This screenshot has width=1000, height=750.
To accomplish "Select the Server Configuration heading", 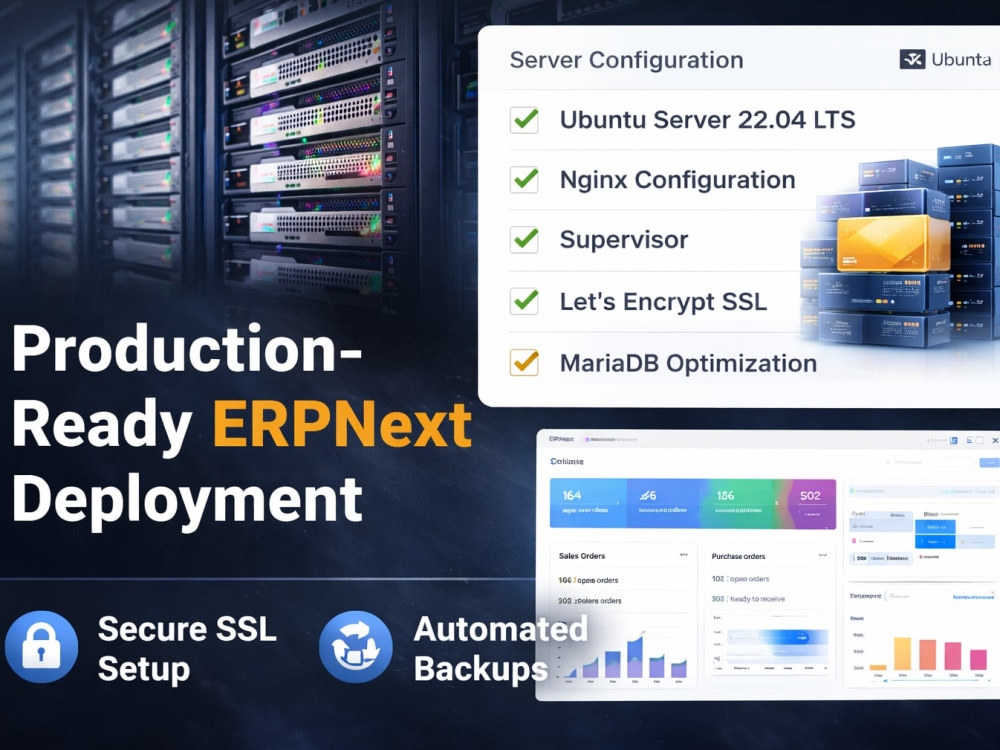I will (x=626, y=60).
